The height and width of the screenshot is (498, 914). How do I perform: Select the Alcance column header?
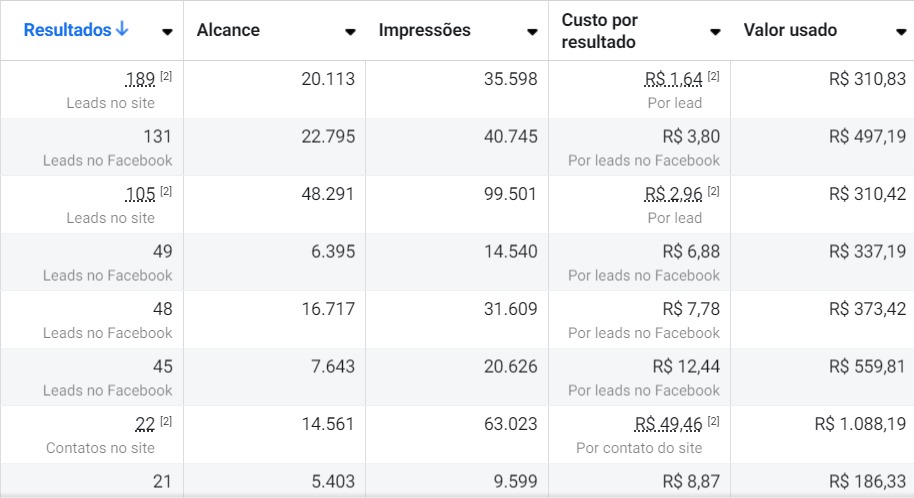[228, 30]
